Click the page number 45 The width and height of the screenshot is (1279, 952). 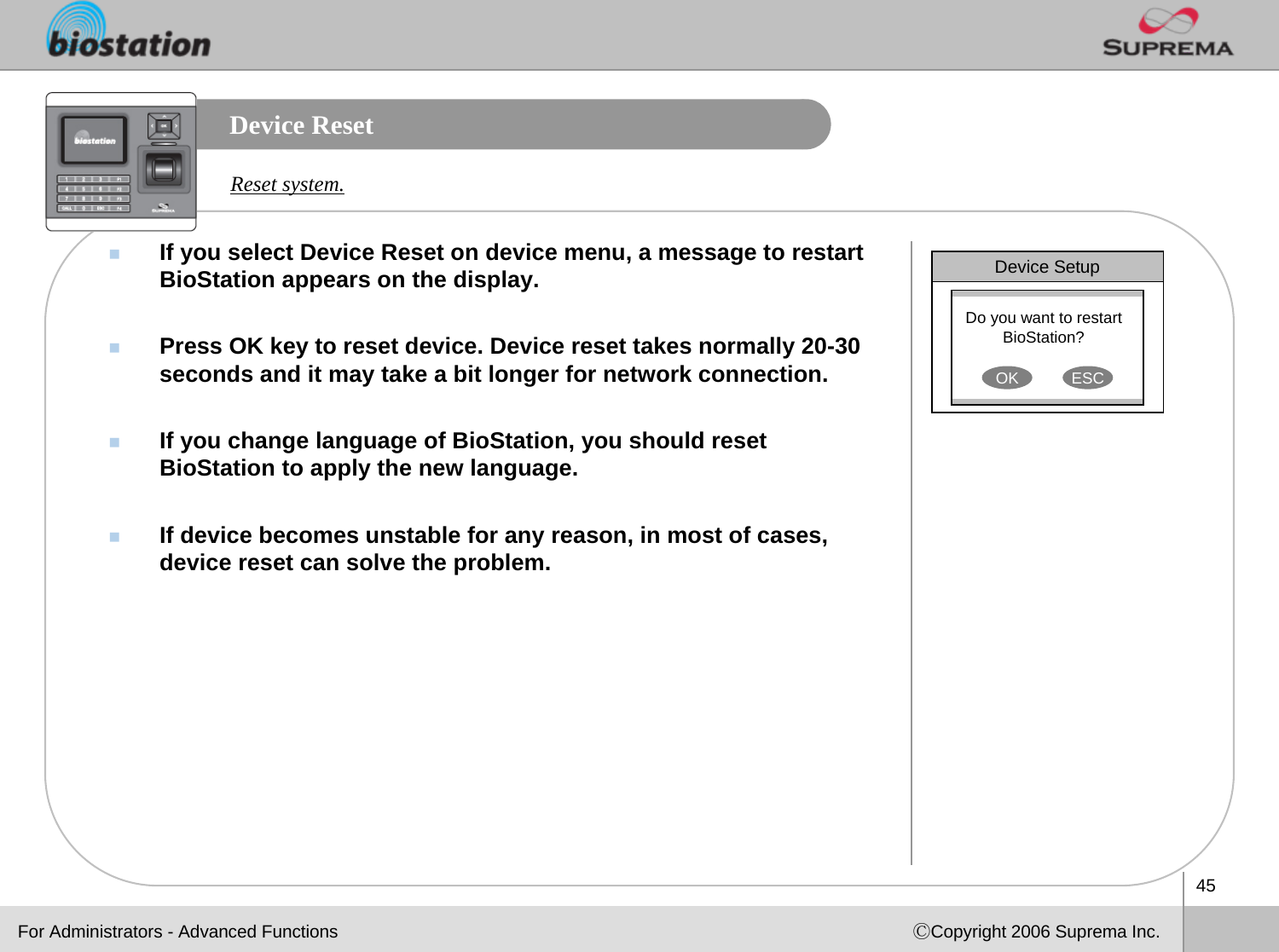click(x=1206, y=886)
